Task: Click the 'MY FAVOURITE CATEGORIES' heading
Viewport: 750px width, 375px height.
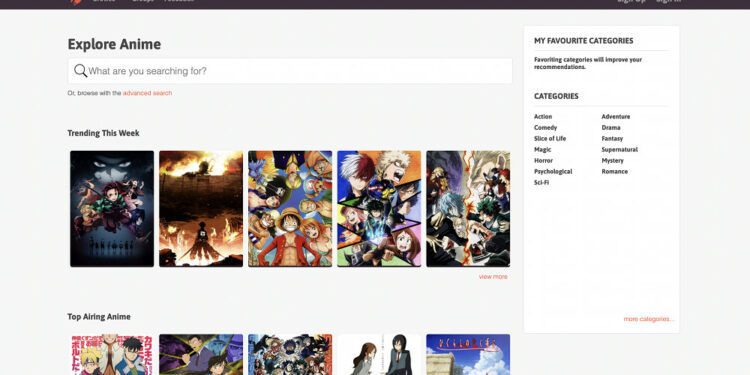Action: point(584,41)
